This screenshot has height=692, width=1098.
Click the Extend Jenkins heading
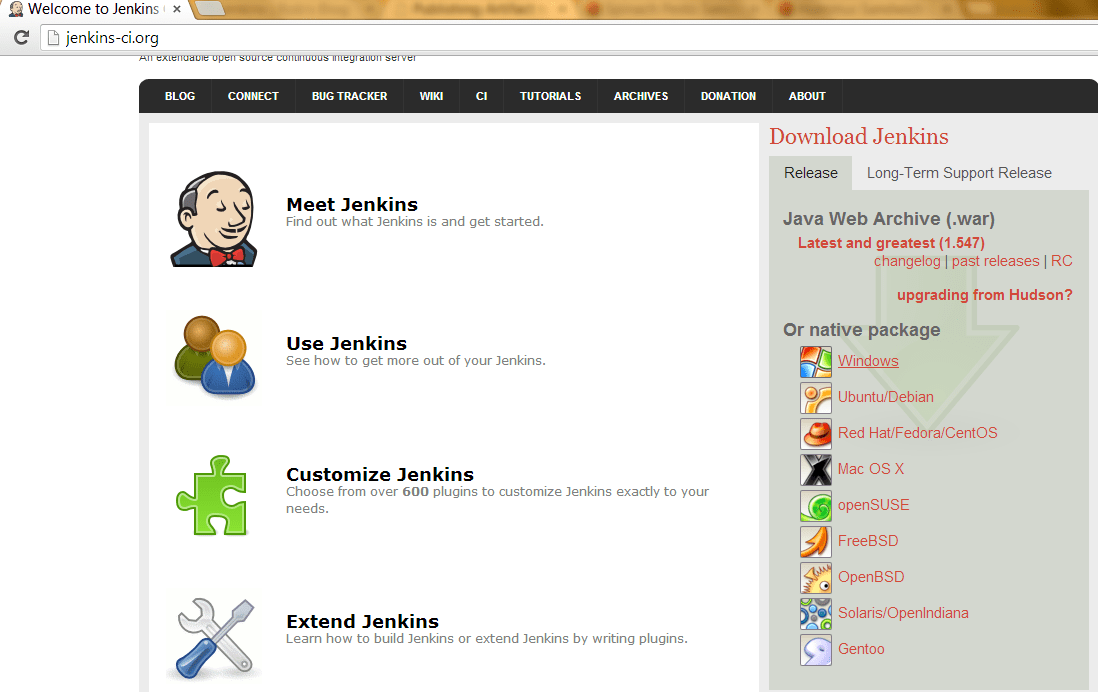pyautogui.click(x=363, y=621)
